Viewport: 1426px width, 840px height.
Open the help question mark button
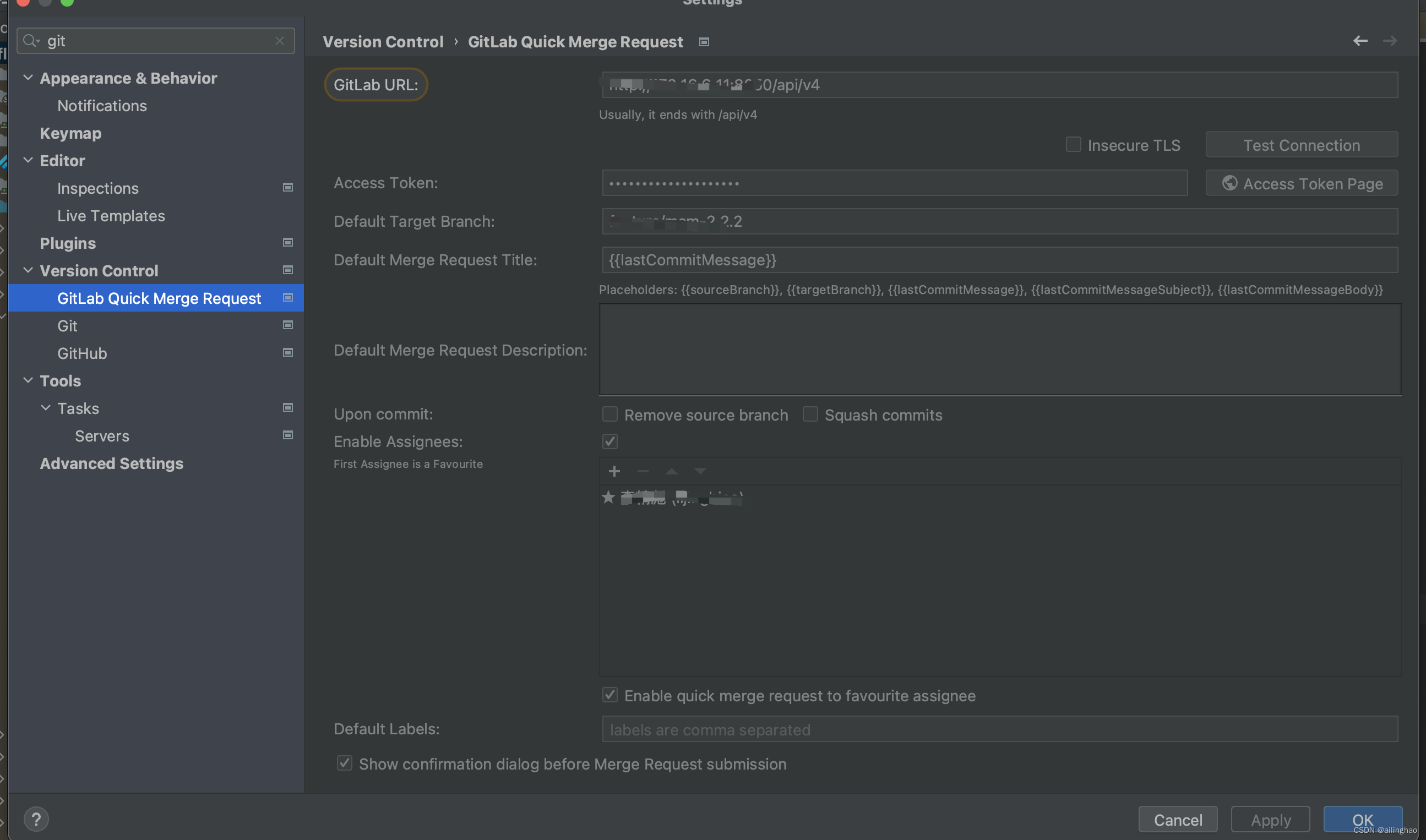36,819
